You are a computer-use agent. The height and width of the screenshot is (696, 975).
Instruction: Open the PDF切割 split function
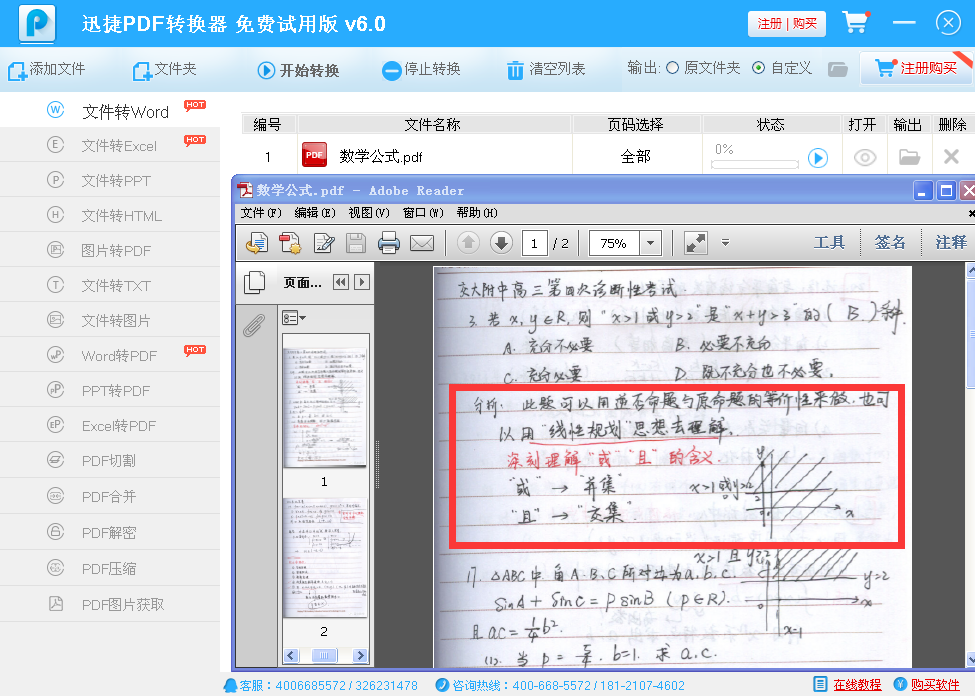pyautogui.click(x=110, y=460)
